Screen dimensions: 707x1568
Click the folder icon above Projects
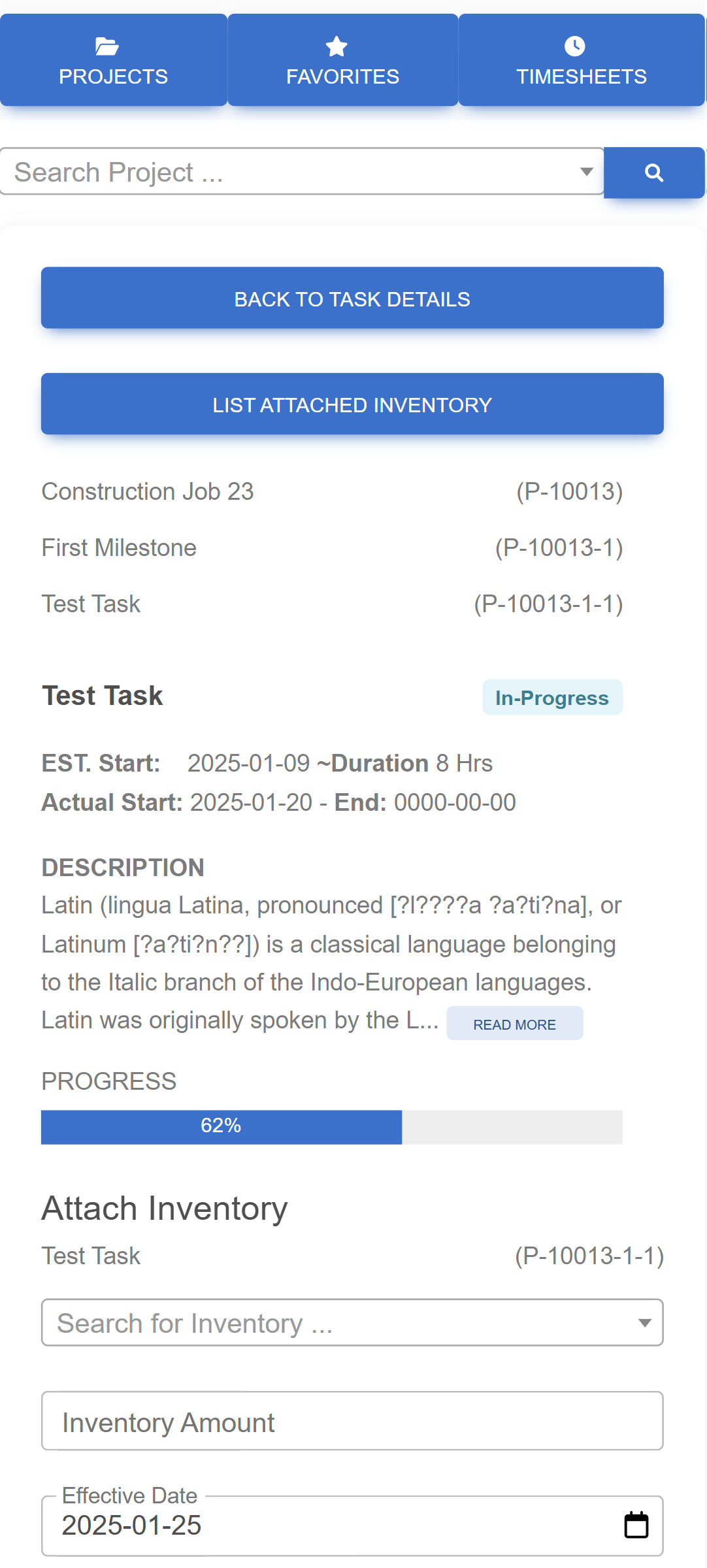click(107, 46)
